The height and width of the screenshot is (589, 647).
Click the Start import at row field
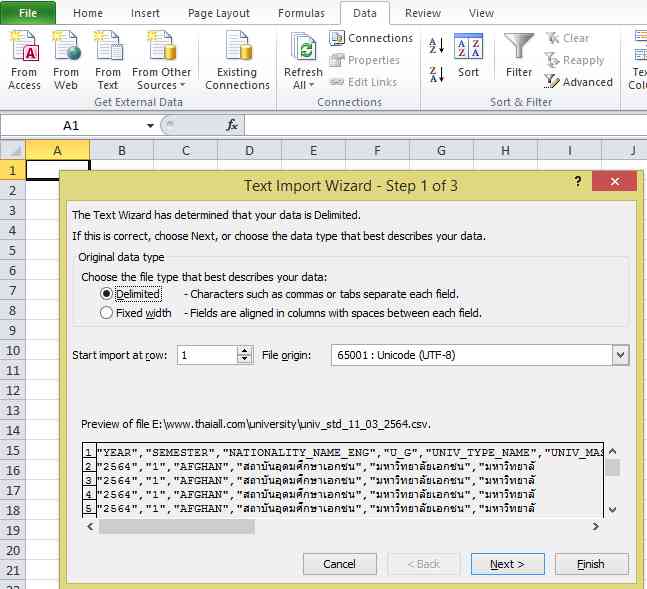206,355
